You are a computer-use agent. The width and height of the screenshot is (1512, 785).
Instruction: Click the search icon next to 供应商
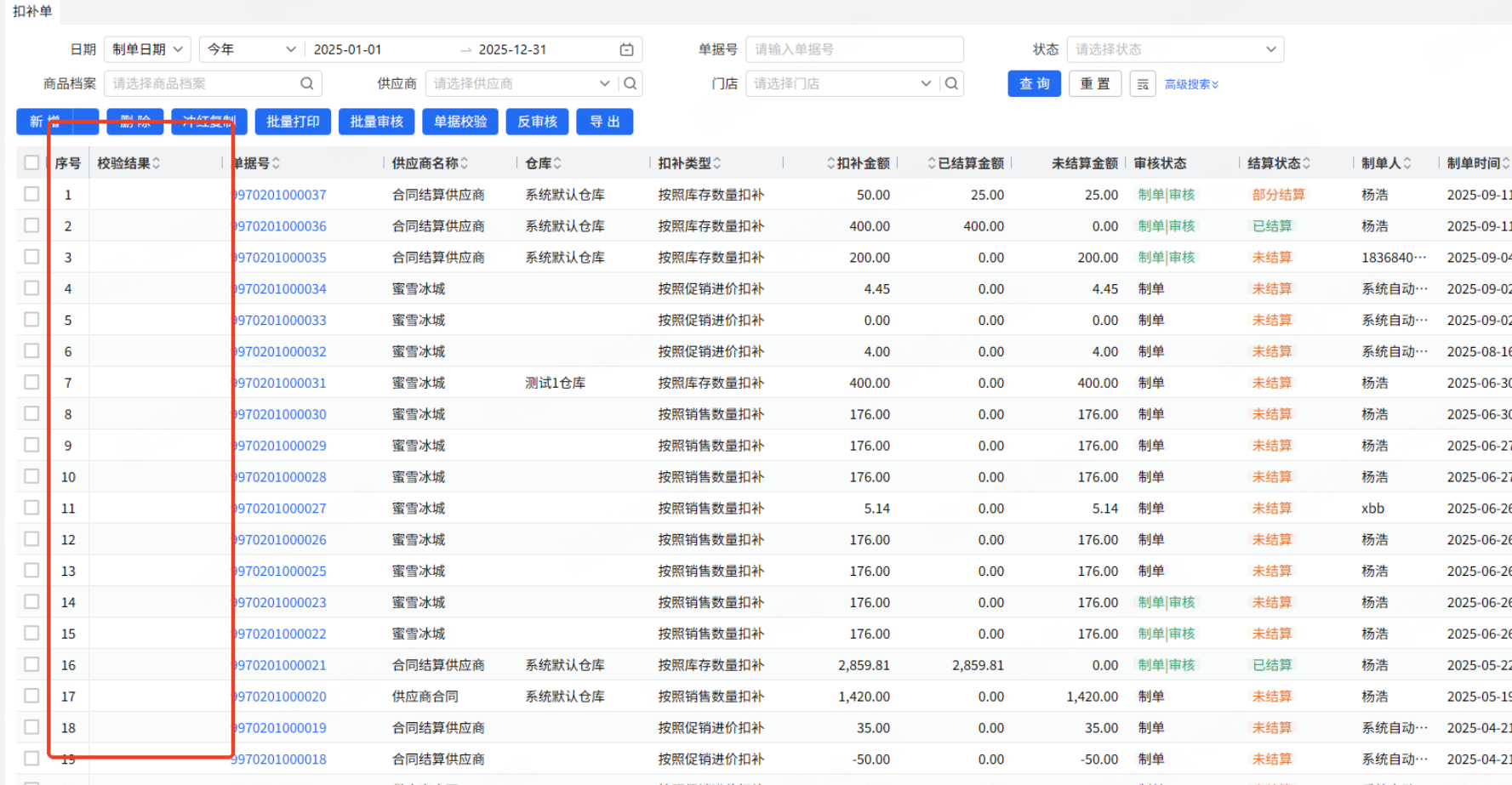click(x=630, y=83)
